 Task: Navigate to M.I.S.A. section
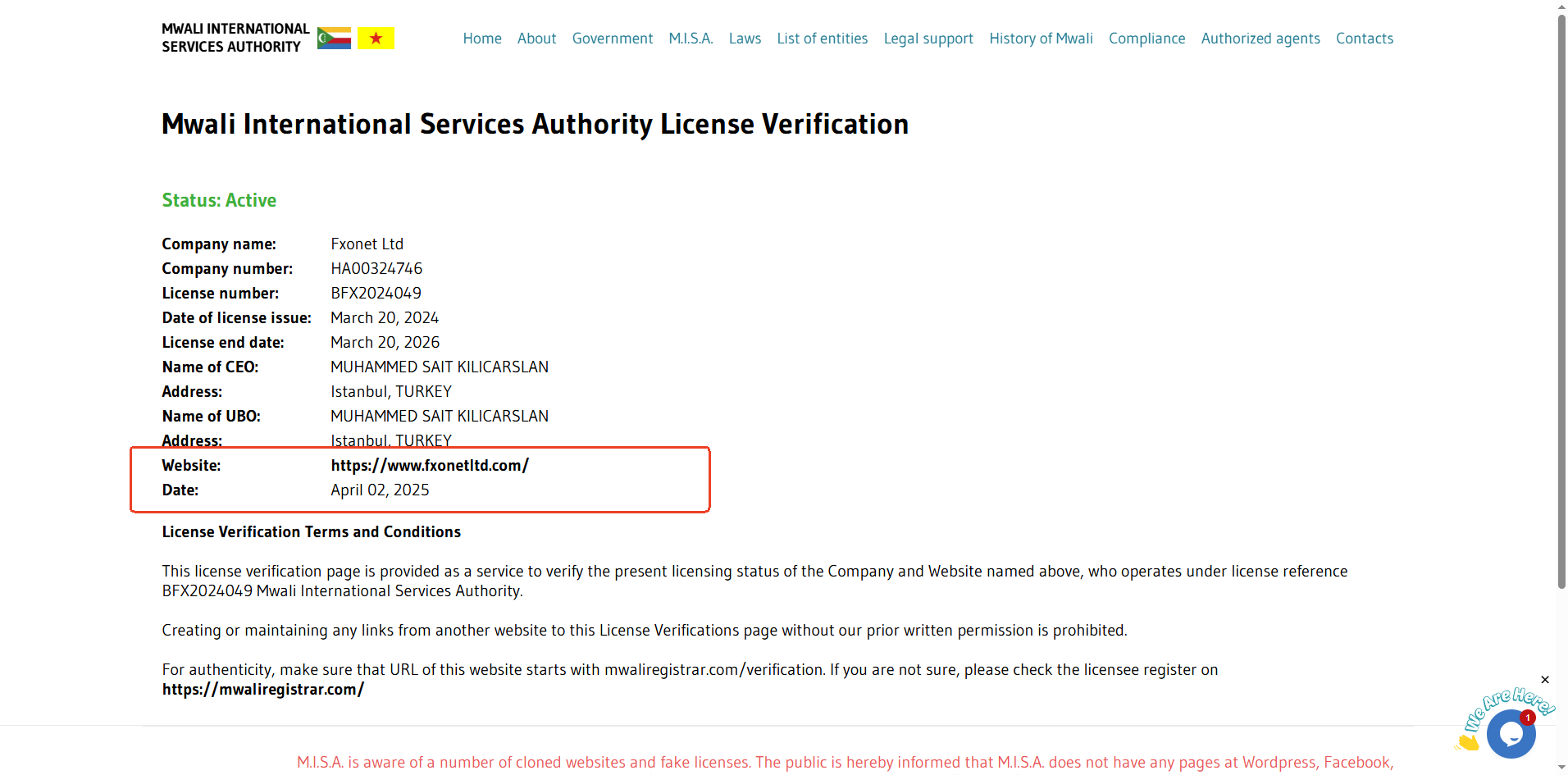point(691,39)
